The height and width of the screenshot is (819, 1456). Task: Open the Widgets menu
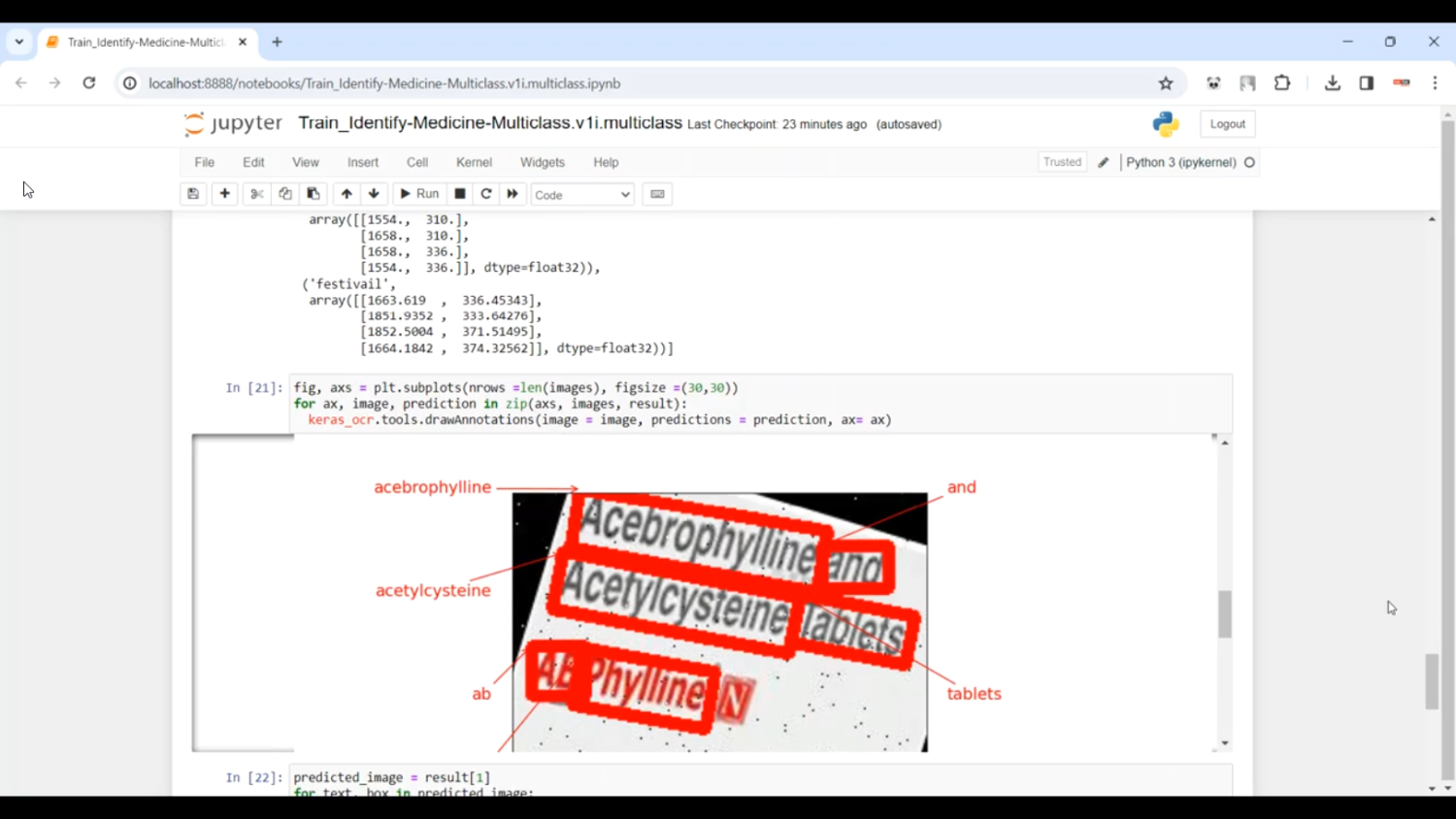point(542,162)
